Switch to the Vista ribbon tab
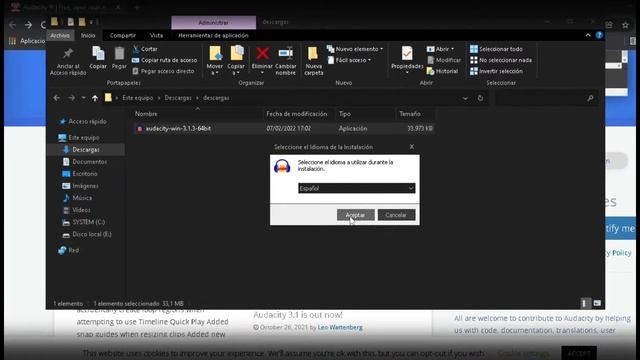640x360 pixels. coord(156,36)
